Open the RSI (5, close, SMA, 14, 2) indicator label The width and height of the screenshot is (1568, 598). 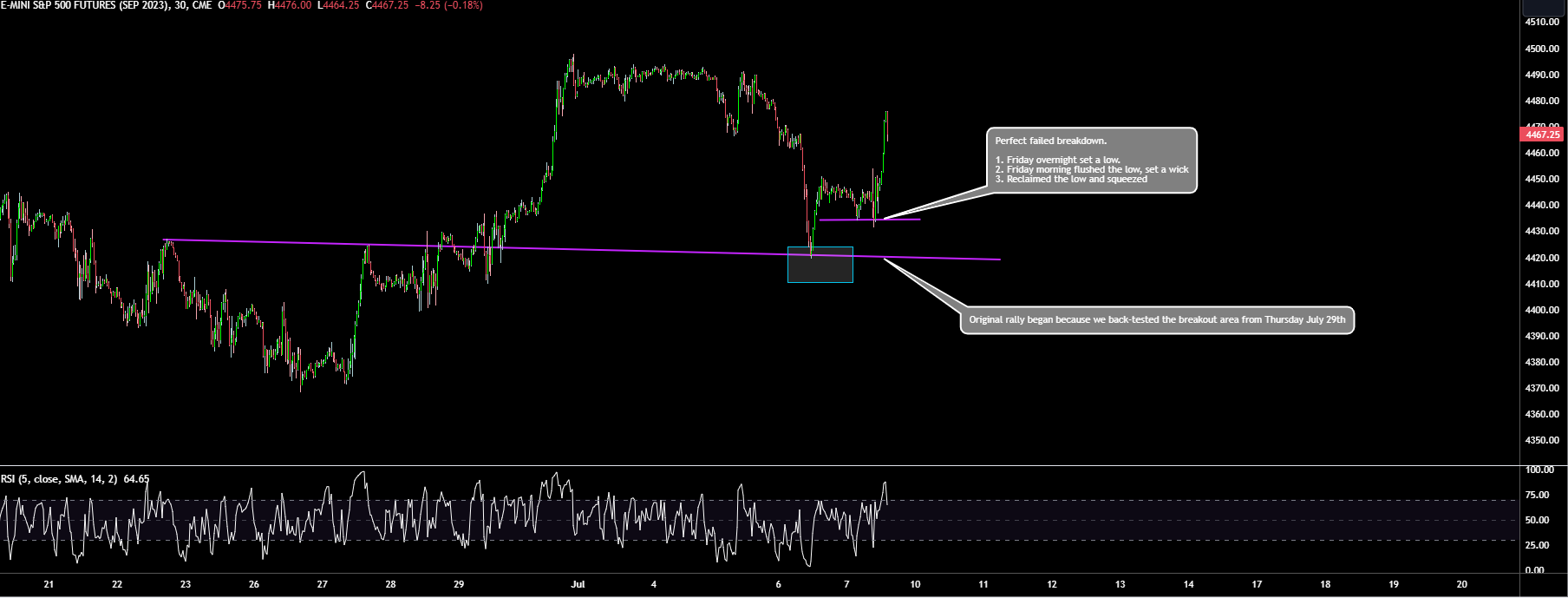pyautogui.click(x=59, y=479)
